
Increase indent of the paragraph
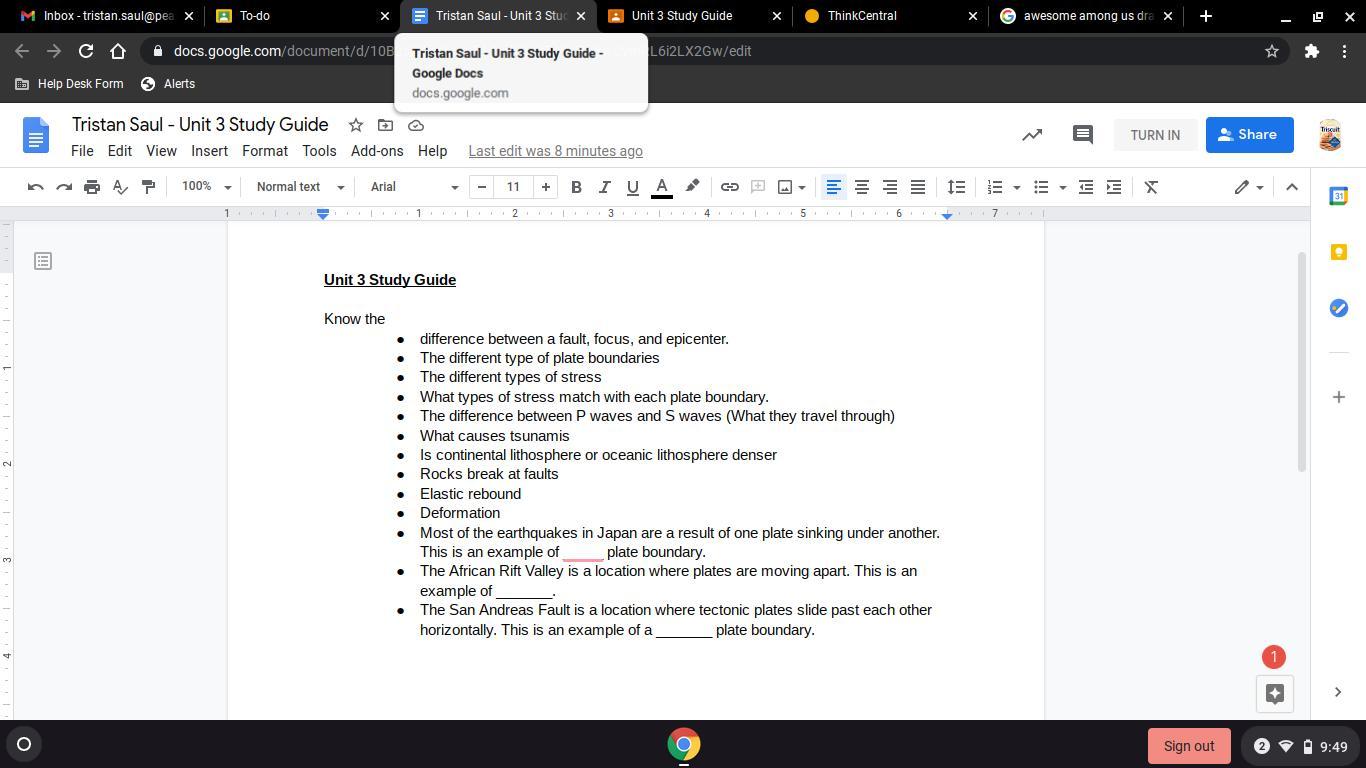1114,187
